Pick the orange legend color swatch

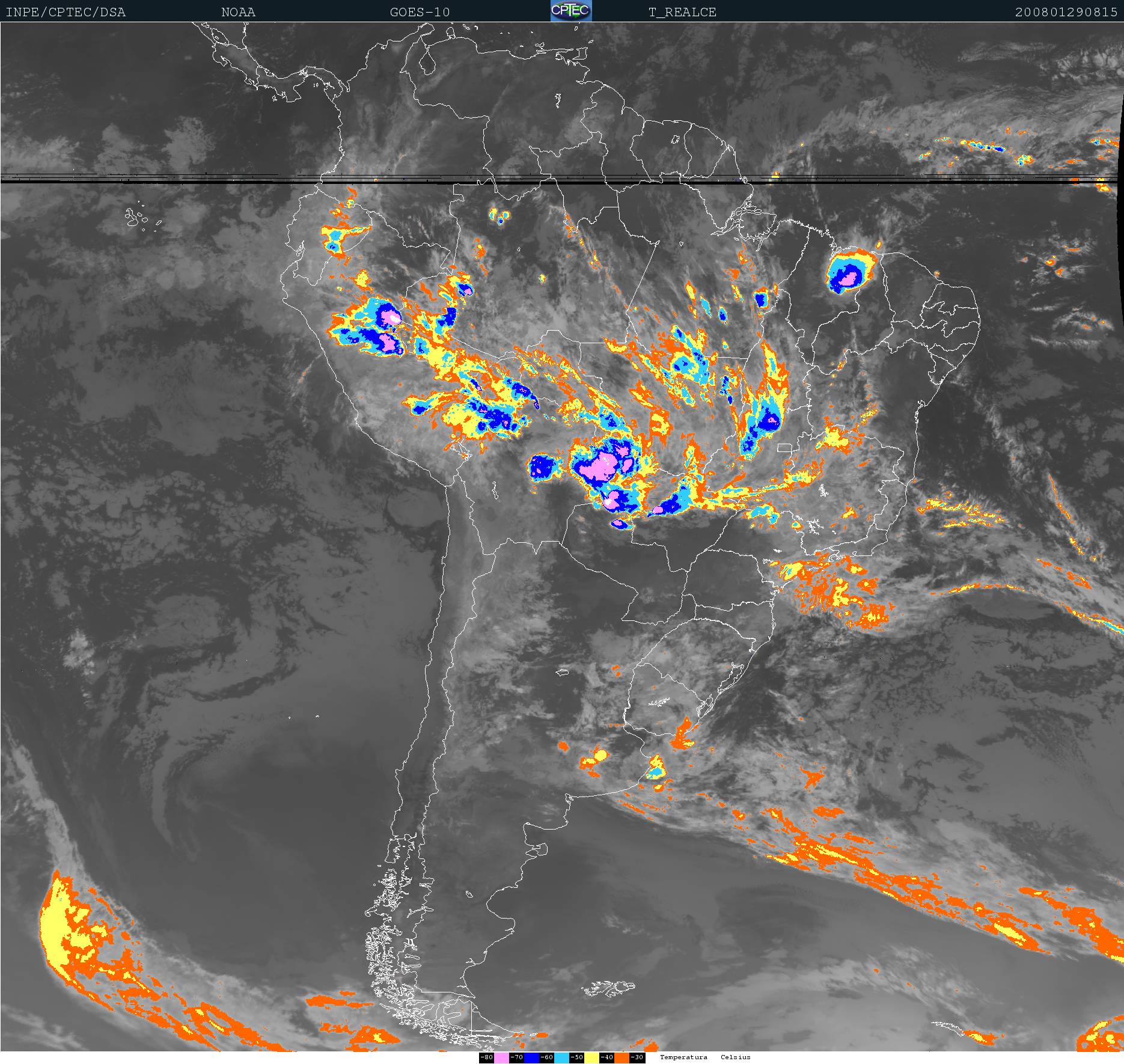(x=622, y=1057)
